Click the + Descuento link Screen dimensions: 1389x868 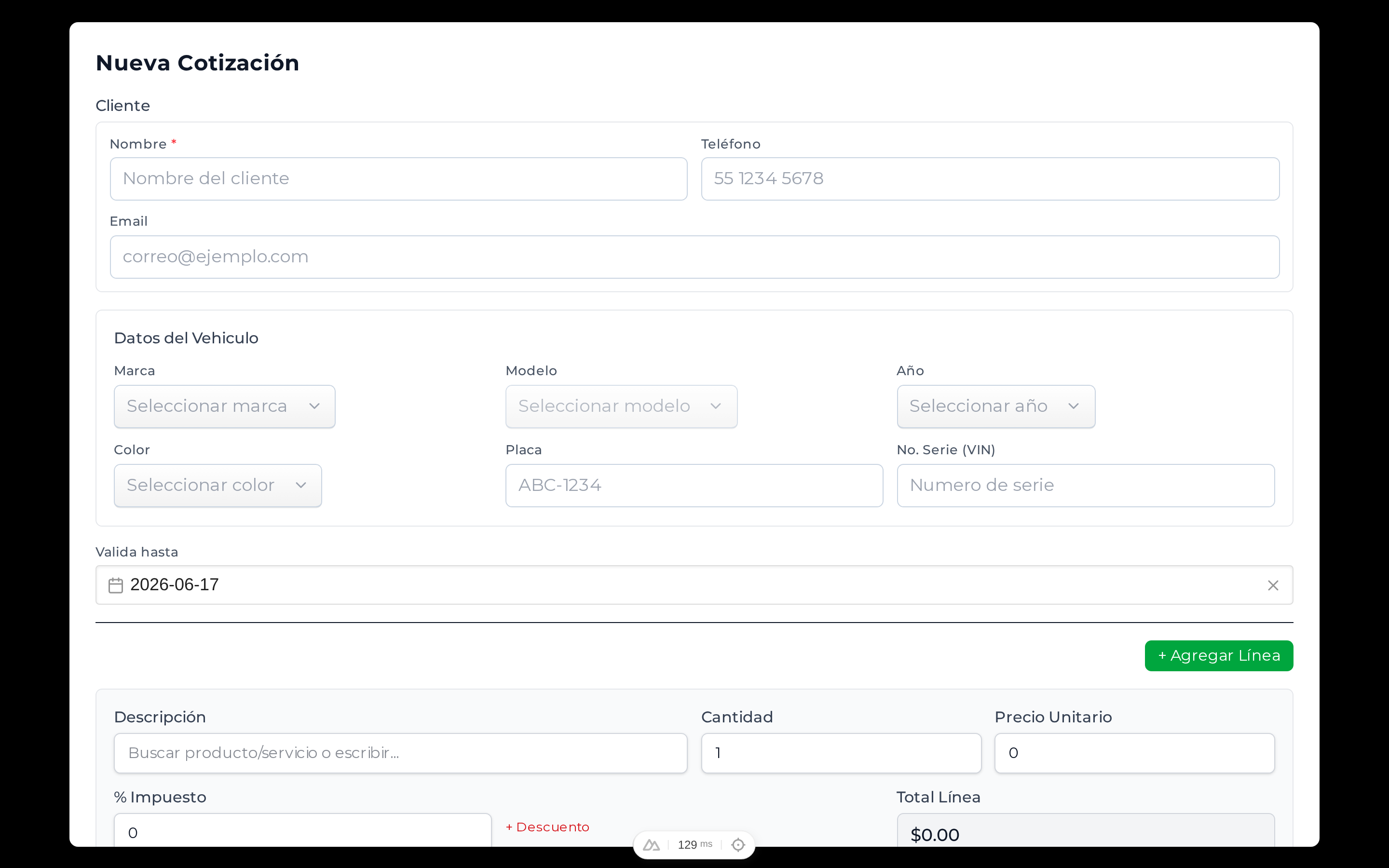pos(547,827)
